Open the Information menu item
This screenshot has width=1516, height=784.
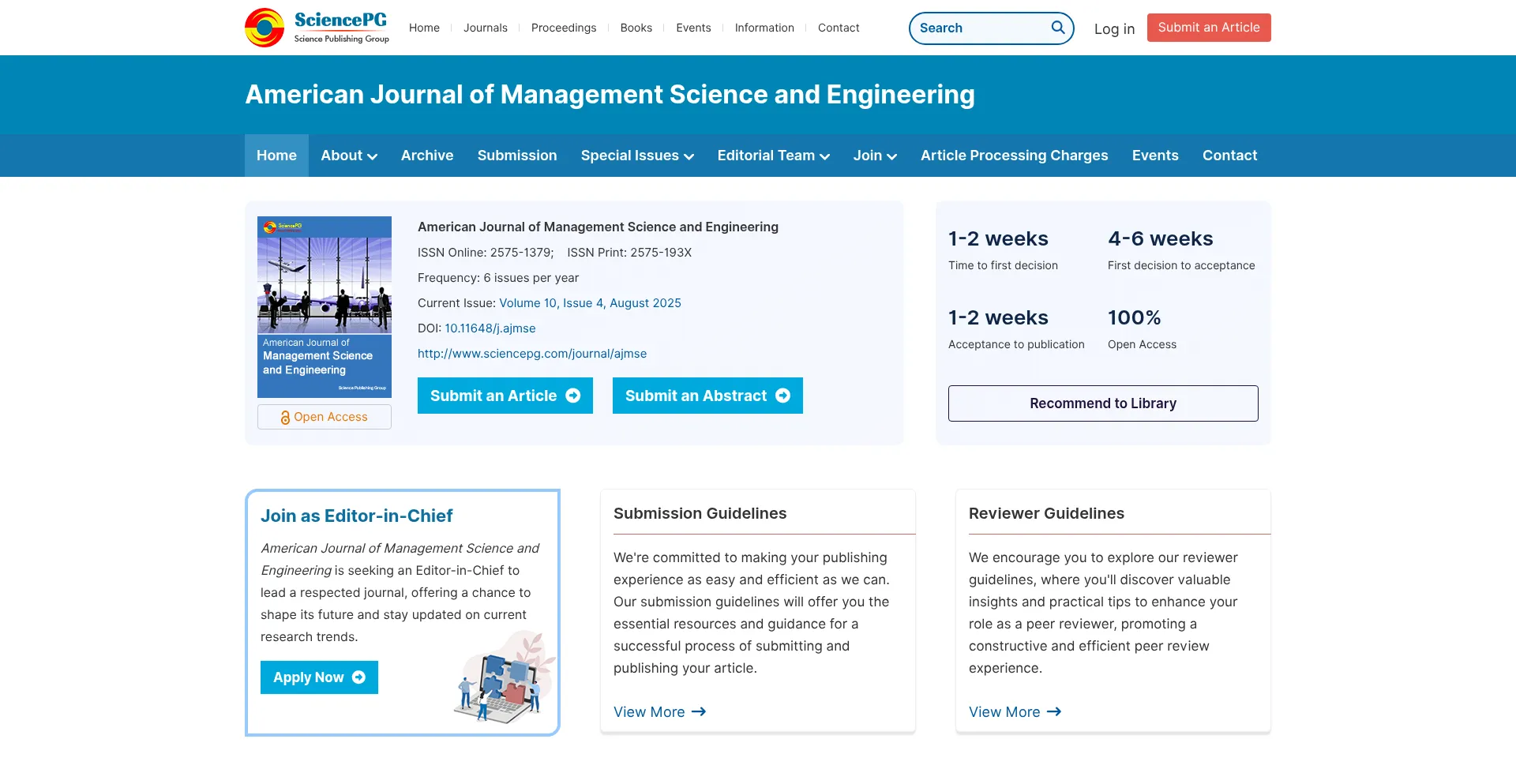764,28
